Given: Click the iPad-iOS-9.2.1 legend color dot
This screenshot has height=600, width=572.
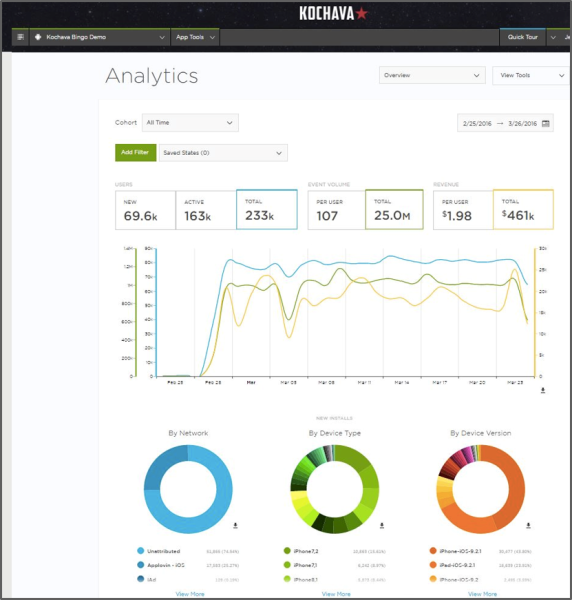Looking at the screenshot, I should click(x=433, y=565).
